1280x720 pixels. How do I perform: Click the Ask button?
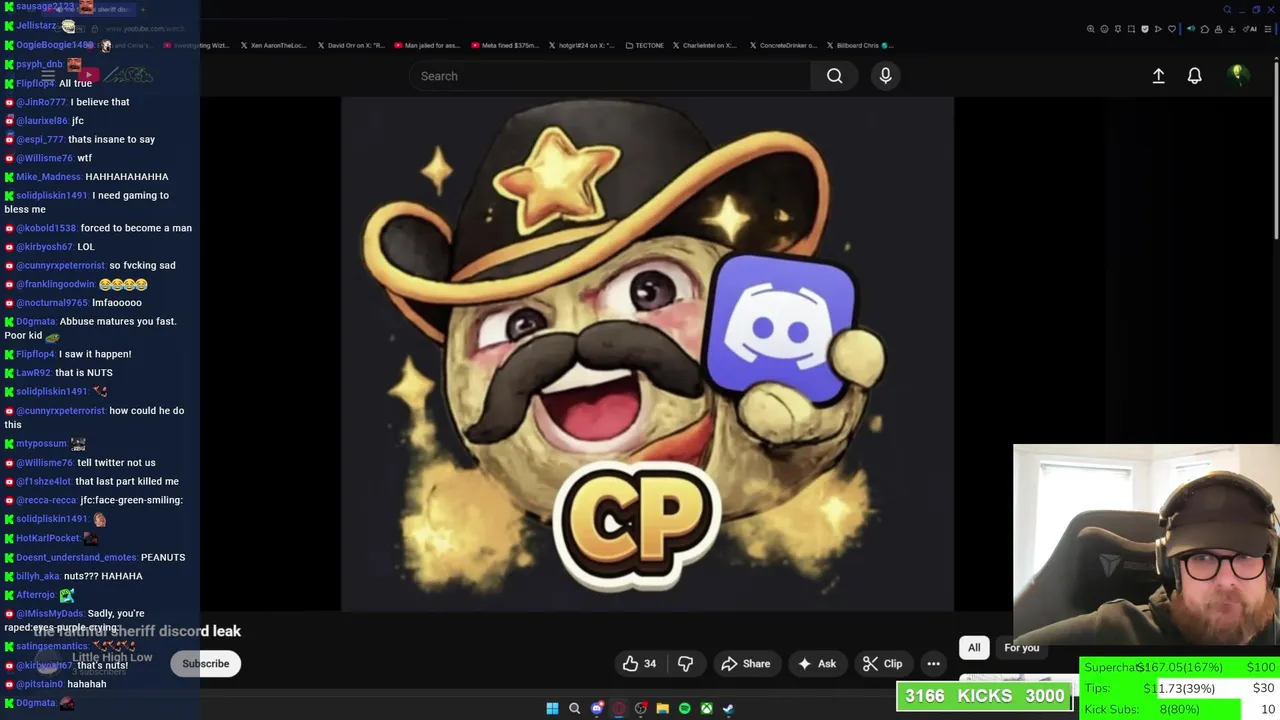pyautogui.click(x=816, y=664)
